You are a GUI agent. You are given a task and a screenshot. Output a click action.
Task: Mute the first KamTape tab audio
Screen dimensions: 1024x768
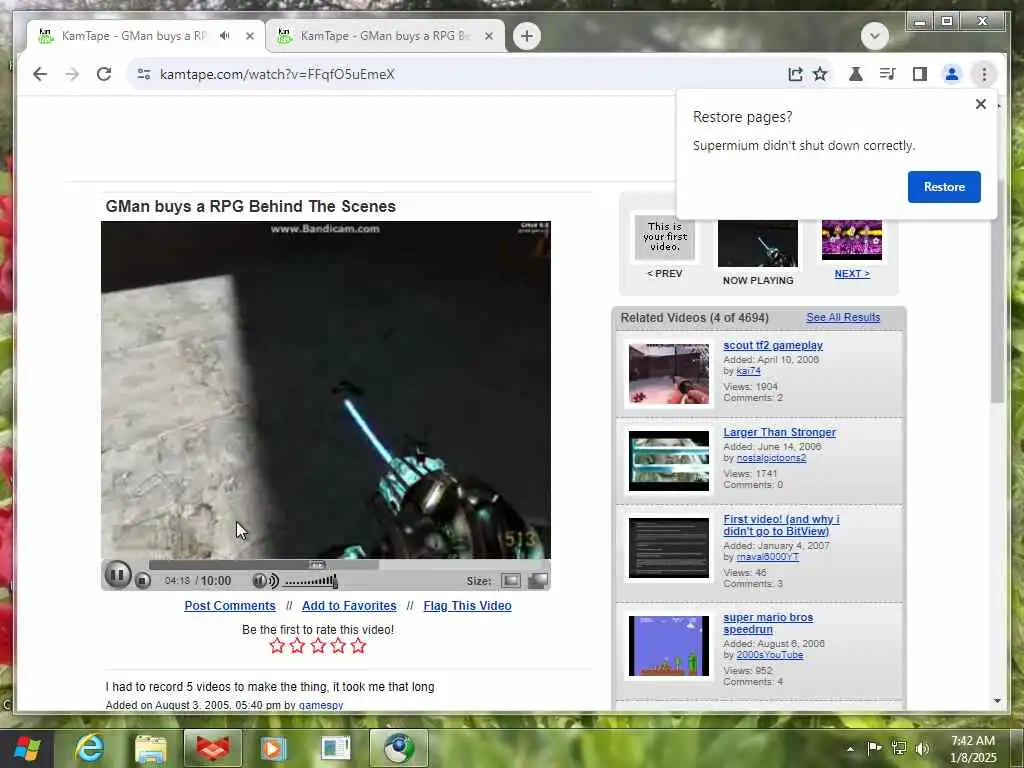point(225,35)
